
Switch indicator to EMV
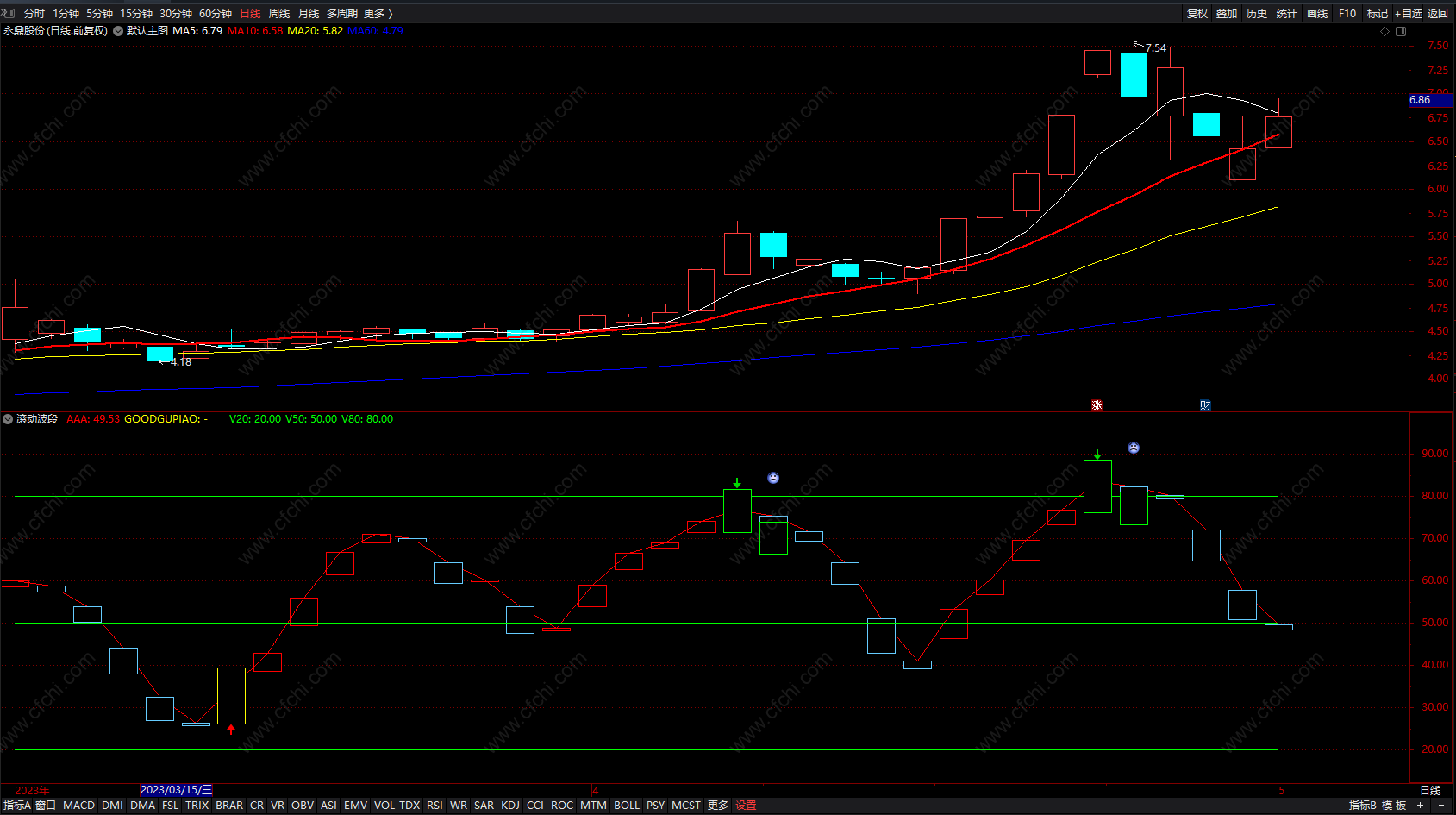(x=355, y=806)
